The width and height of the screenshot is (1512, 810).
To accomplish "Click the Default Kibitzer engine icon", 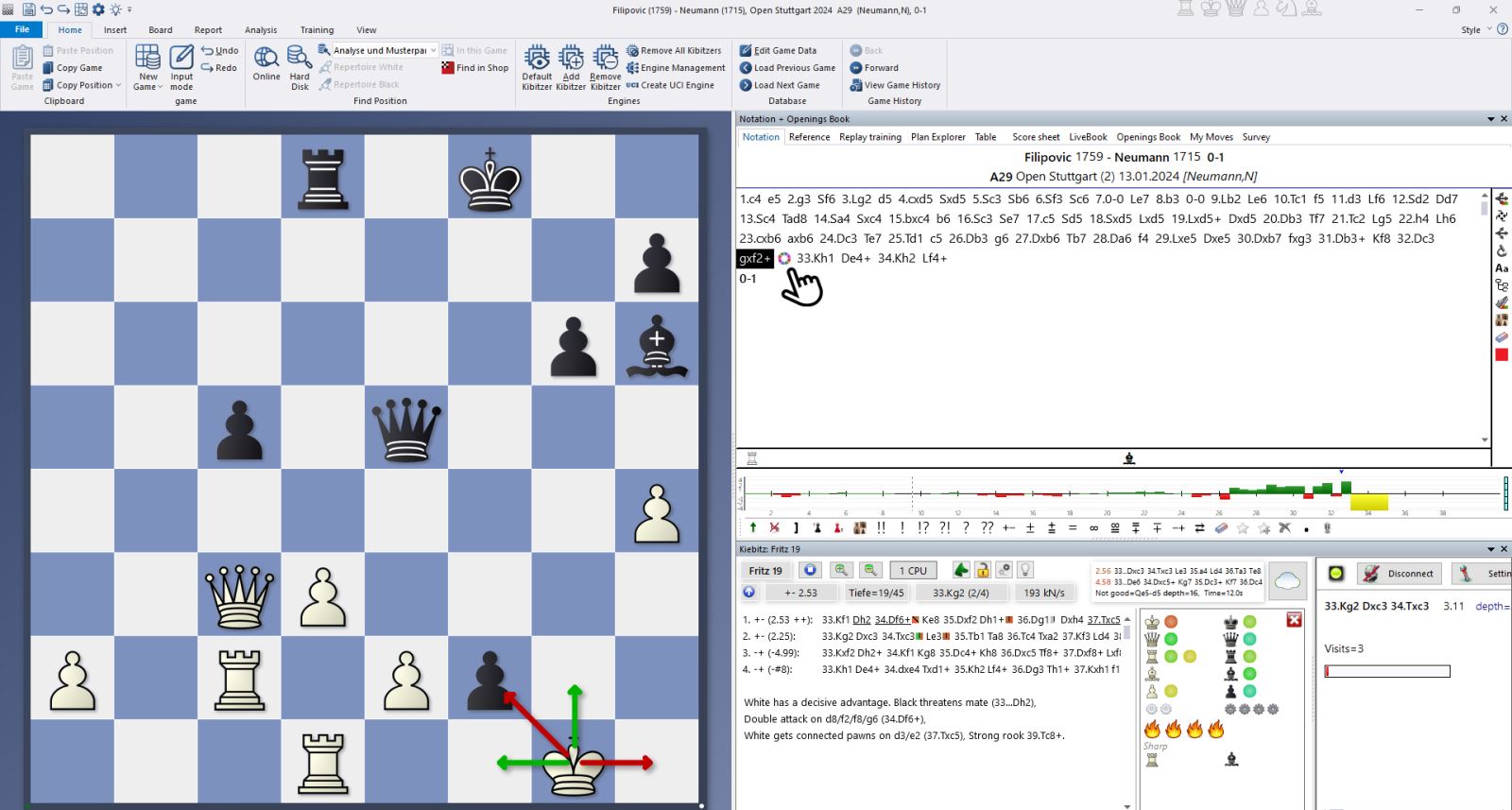I will (x=537, y=66).
